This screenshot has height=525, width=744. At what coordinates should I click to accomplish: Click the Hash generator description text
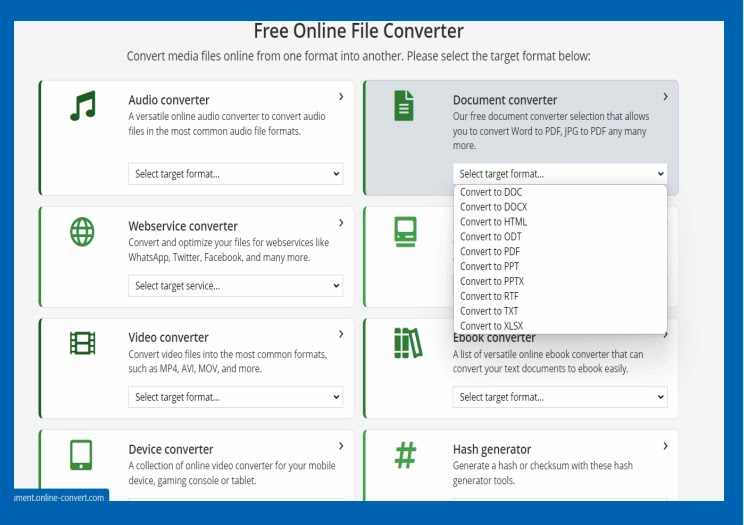pyautogui.click(x=543, y=473)
